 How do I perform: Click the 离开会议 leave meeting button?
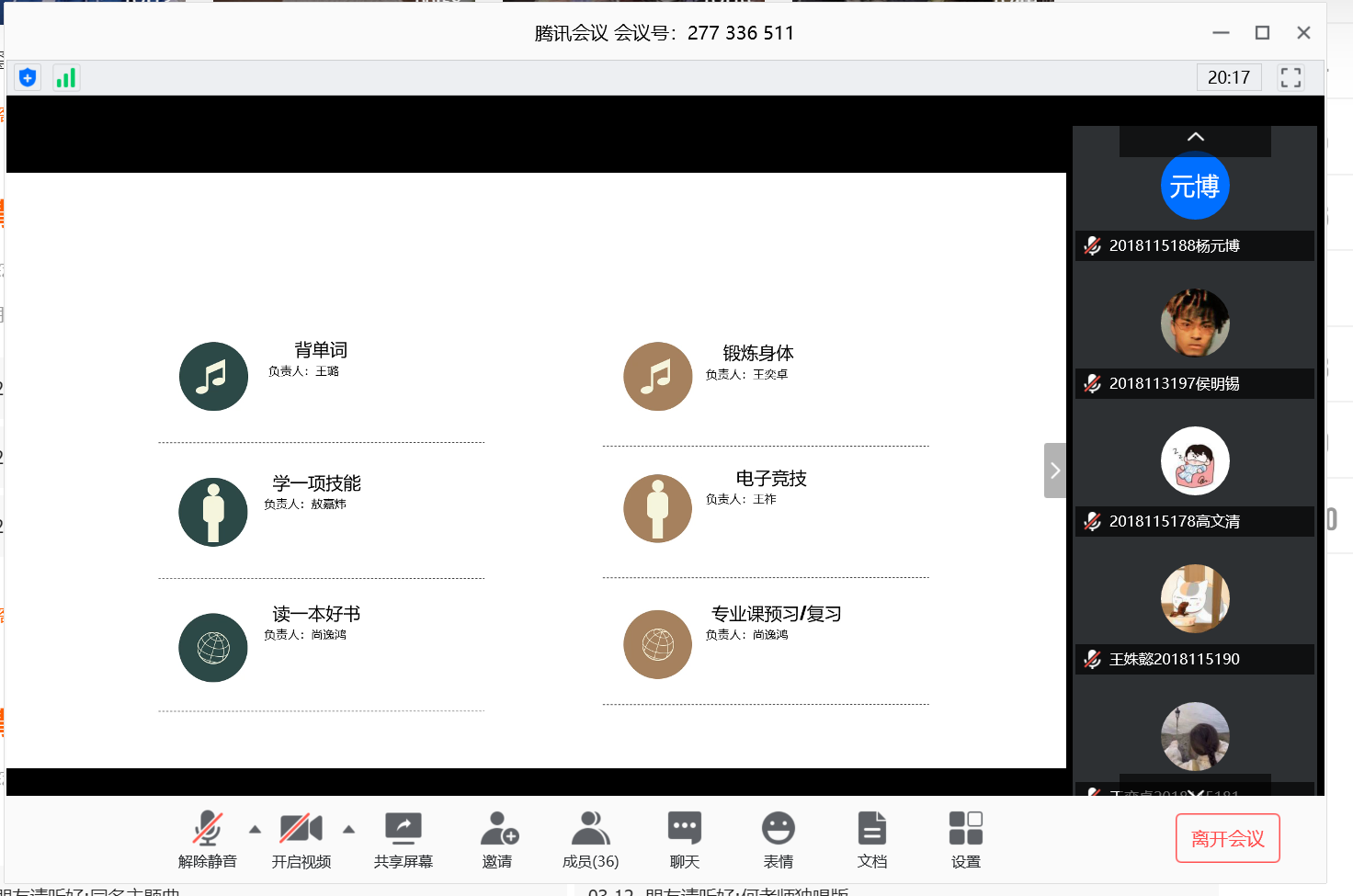pyautogui.click(x=1227, y=838)
